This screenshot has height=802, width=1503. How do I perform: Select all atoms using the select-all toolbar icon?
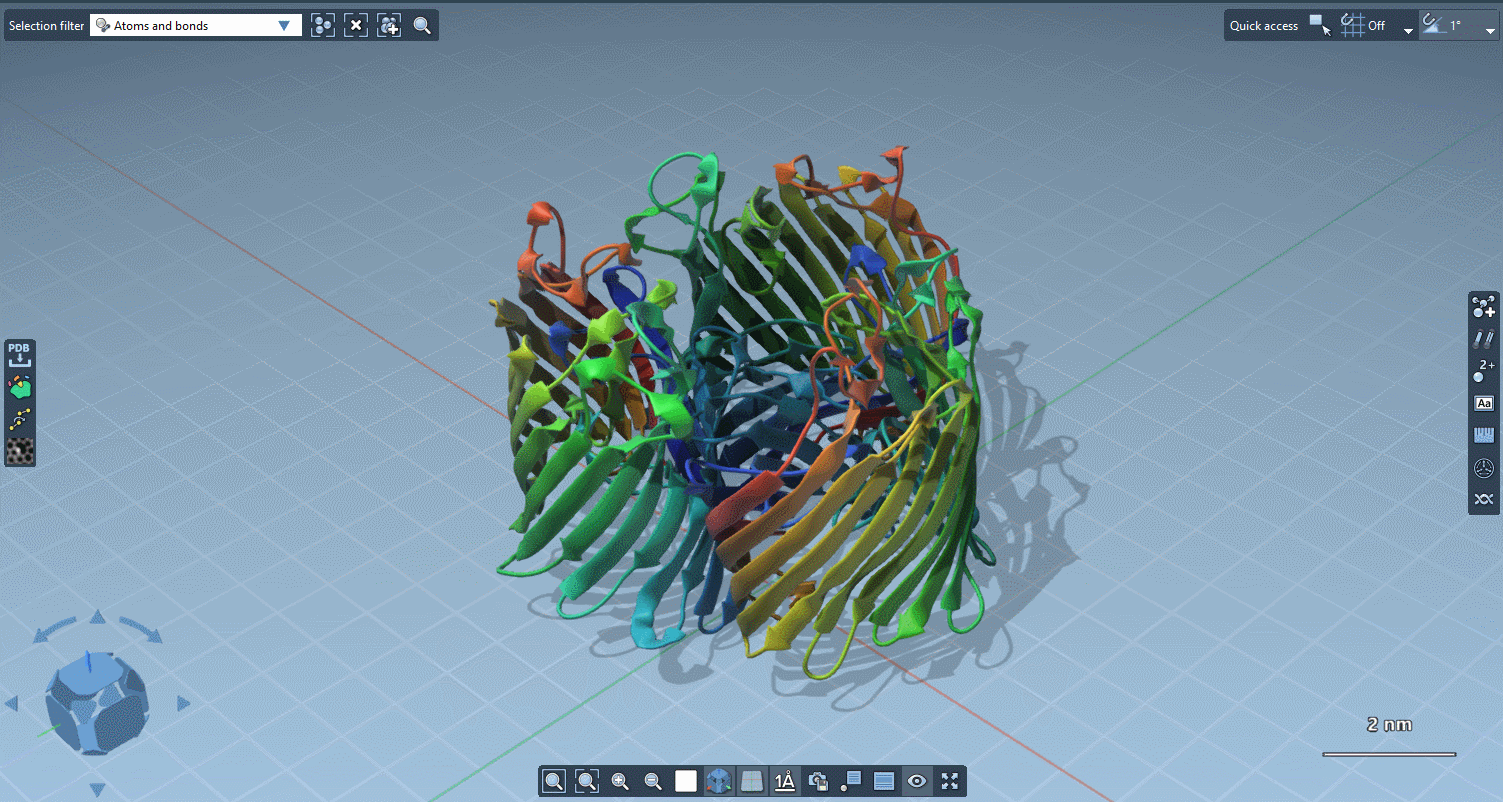point(322,25)
